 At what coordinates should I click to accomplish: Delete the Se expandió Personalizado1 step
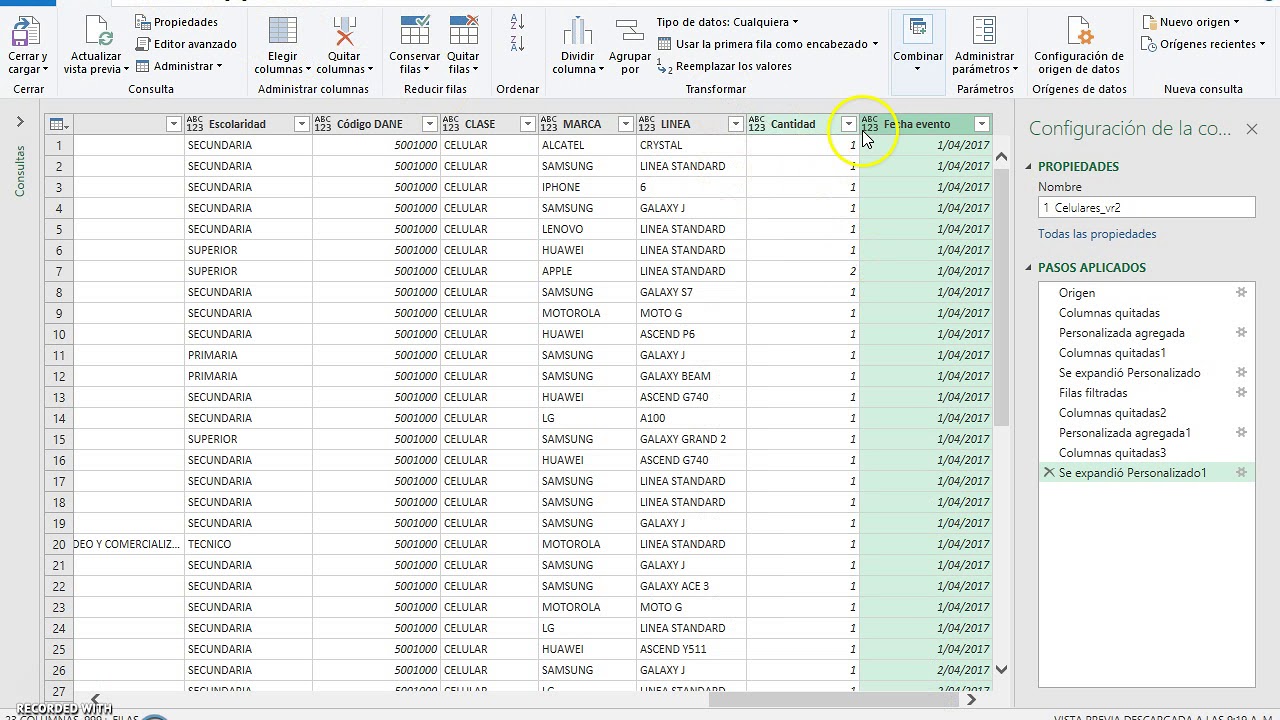[x=1049, y=473]
